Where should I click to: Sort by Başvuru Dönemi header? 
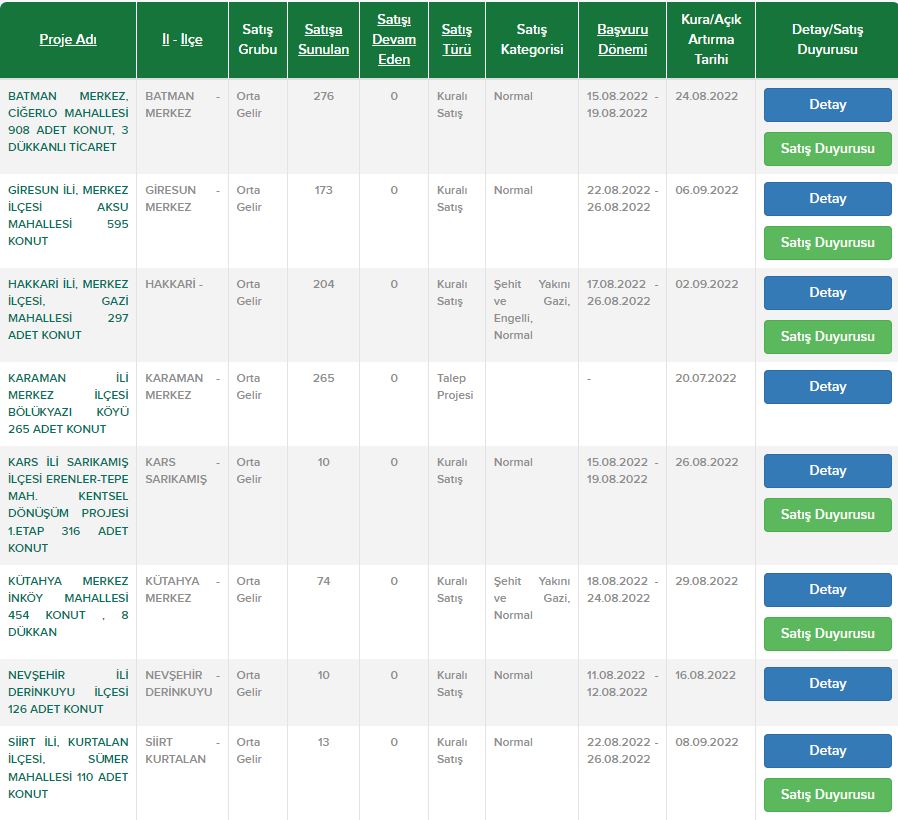[x=622, y=40]
